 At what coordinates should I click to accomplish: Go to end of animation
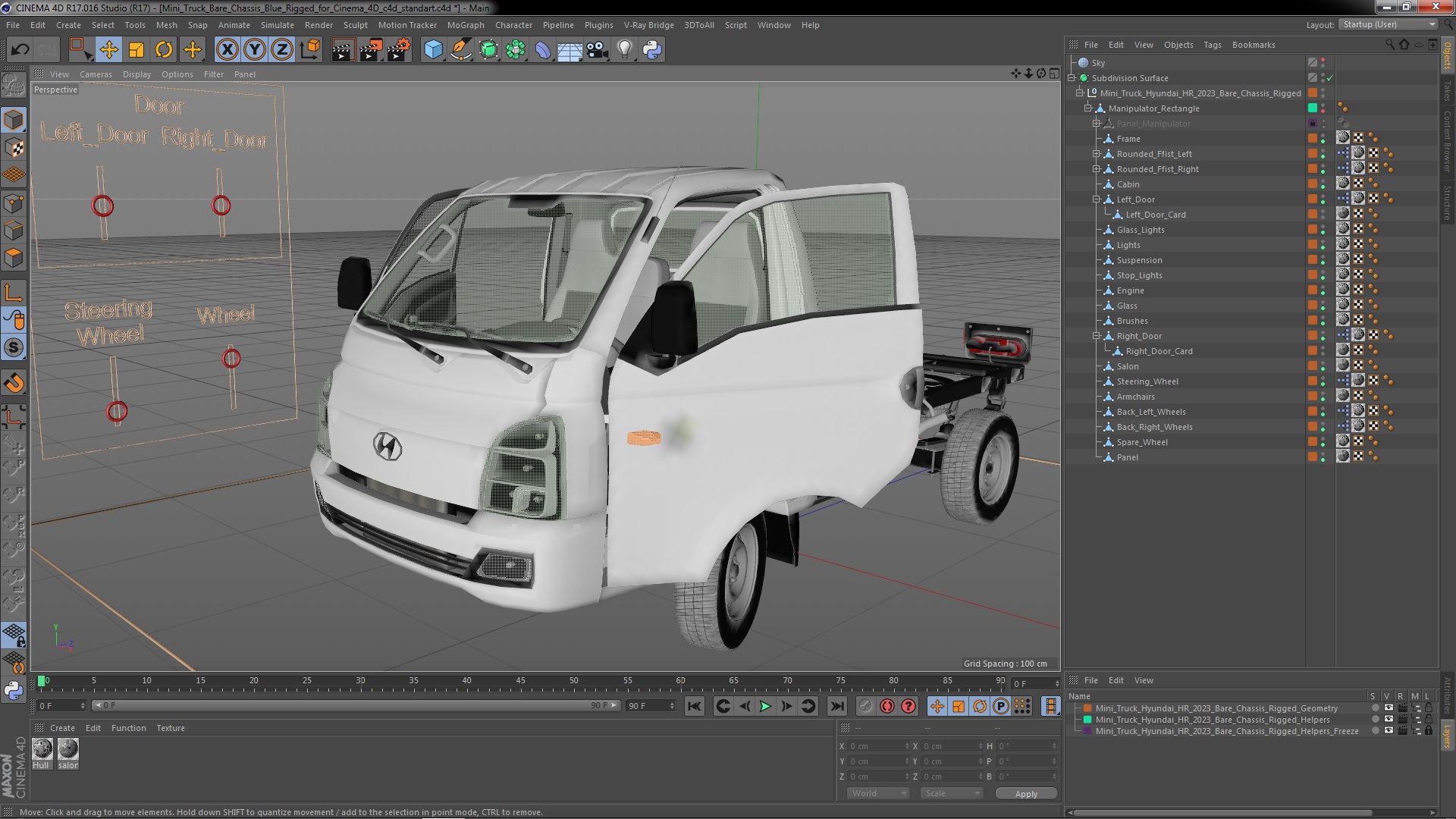tap(837, 707)
